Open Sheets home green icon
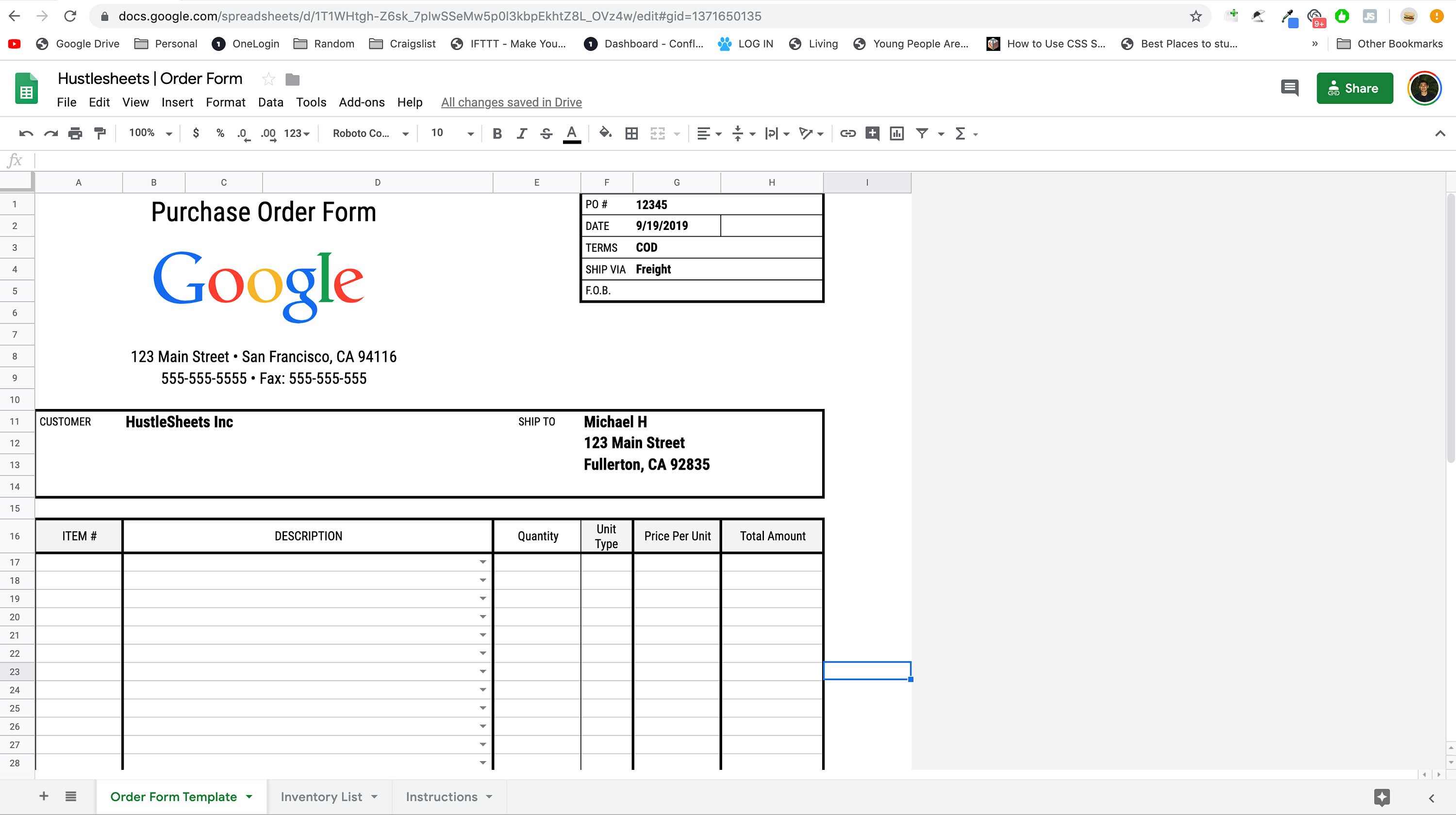The image size is (1456, 815). [x=26, y=89]
